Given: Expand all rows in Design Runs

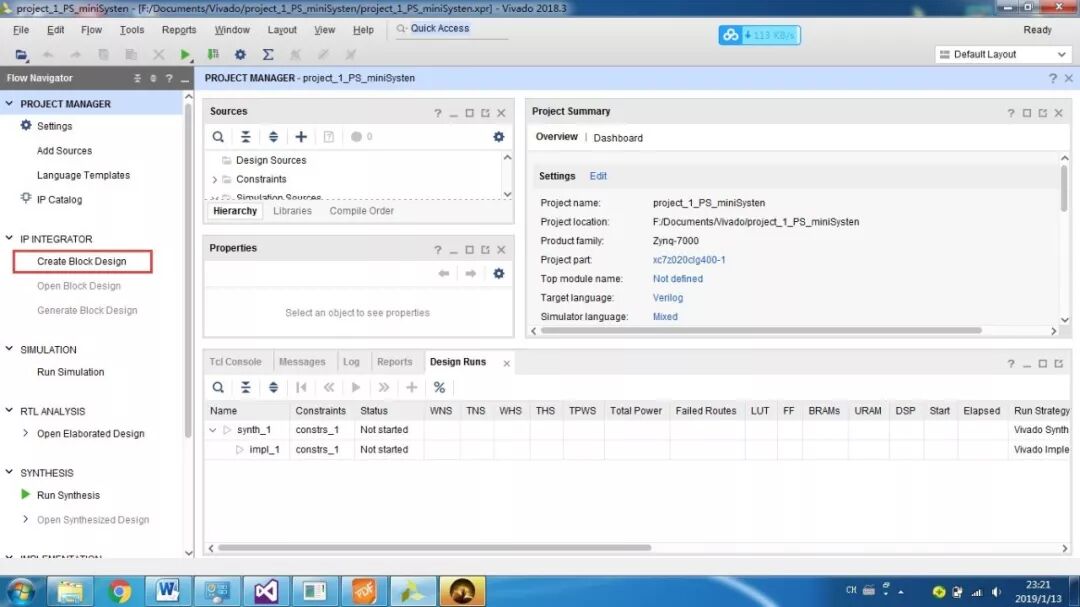Looking at the screenshot, I should pos(273,387).
